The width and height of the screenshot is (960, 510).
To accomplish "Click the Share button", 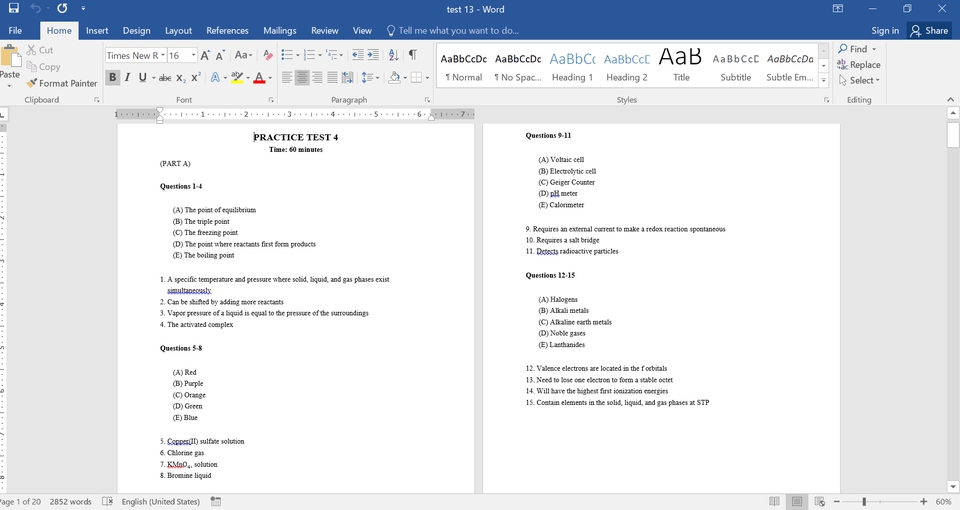I will click(x=929, y=31).
